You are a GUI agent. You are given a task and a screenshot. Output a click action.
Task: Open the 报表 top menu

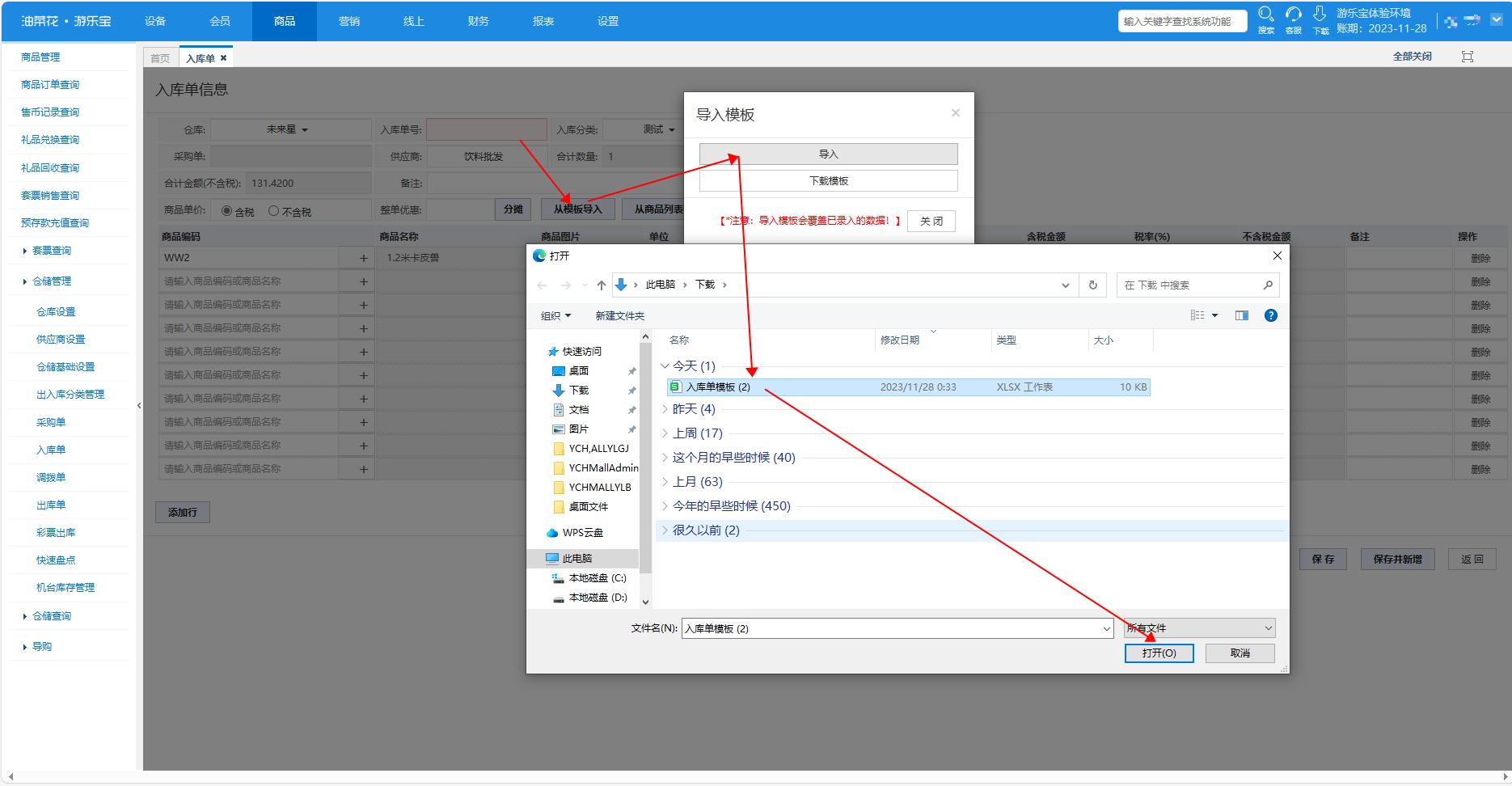[543, 21]
